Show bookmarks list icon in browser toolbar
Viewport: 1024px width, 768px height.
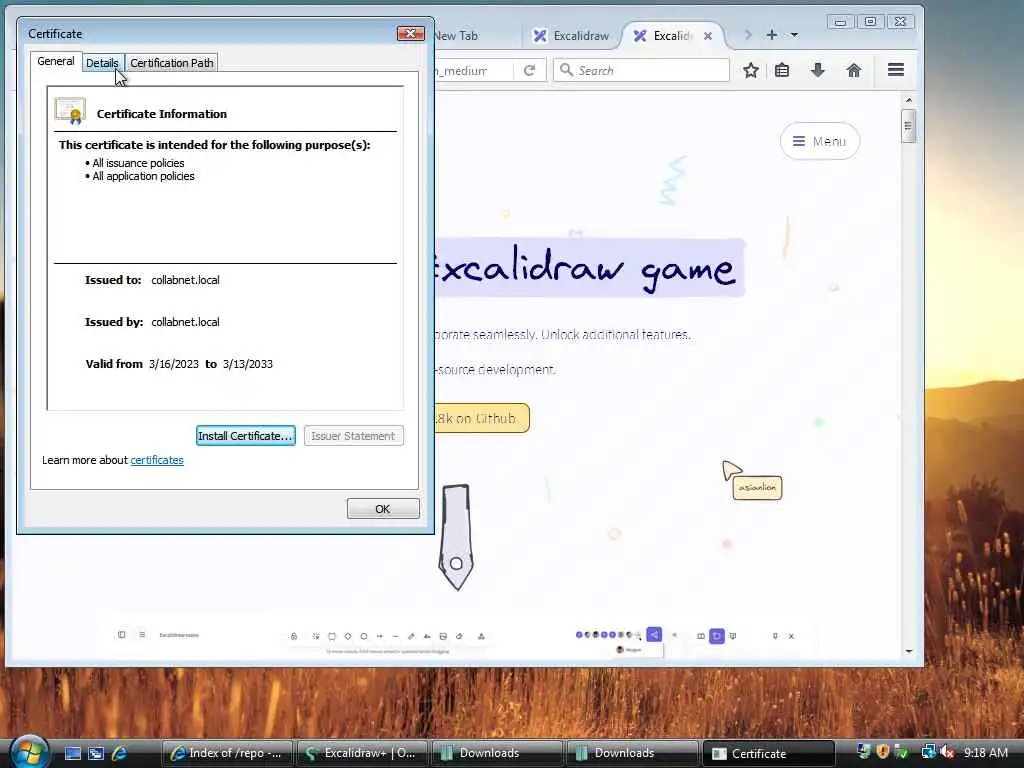click(x=782, y=70)
